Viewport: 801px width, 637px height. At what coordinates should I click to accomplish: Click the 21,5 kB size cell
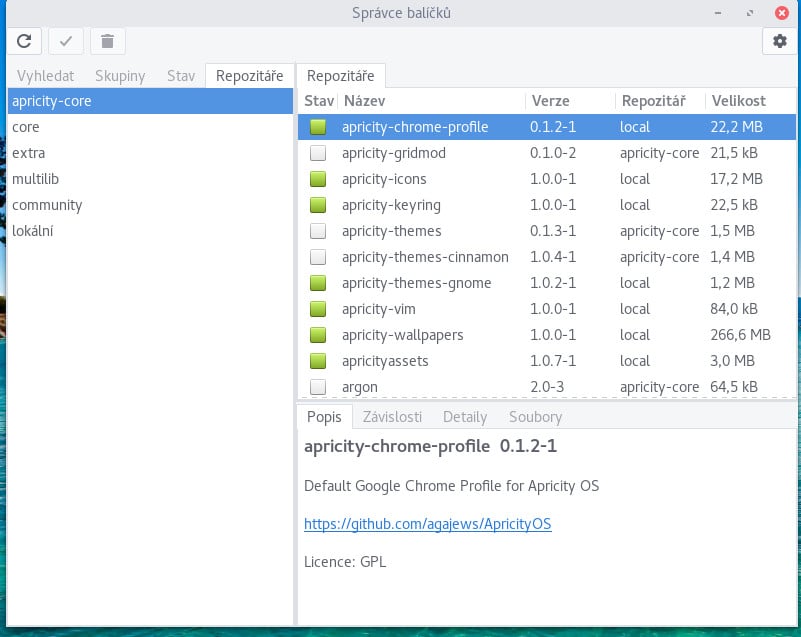point(734,153)
